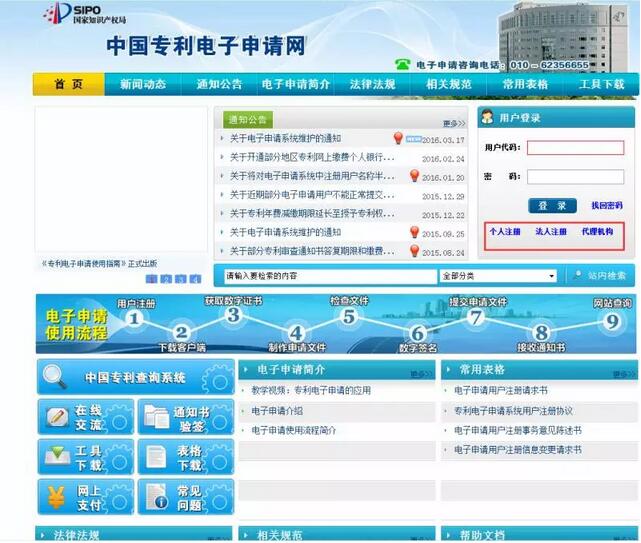The image size is (641, 543).
Task: Open the 新闻动态 nav item
Action: [x=143, y=84]
